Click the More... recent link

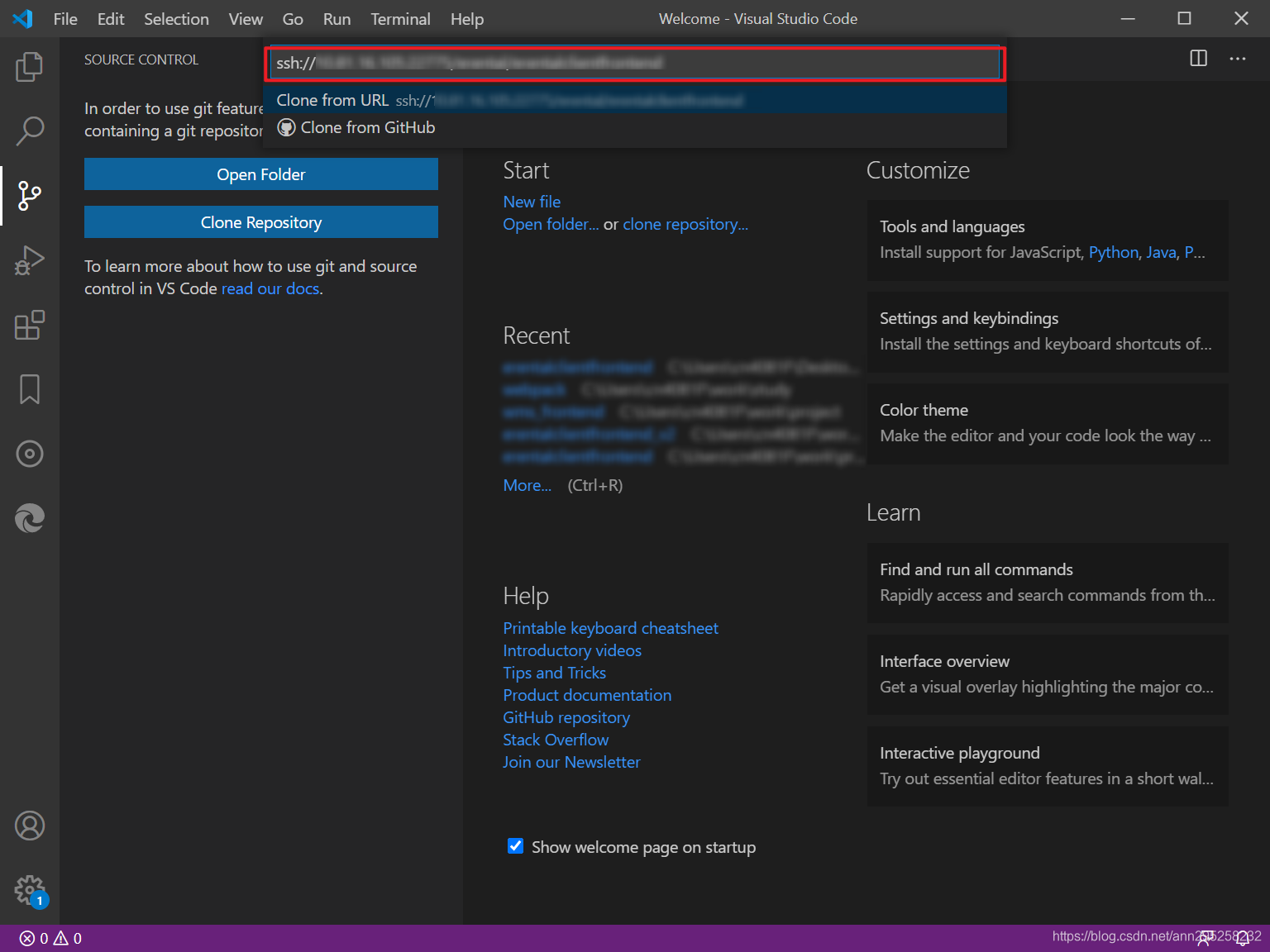[x=528, y=485]
